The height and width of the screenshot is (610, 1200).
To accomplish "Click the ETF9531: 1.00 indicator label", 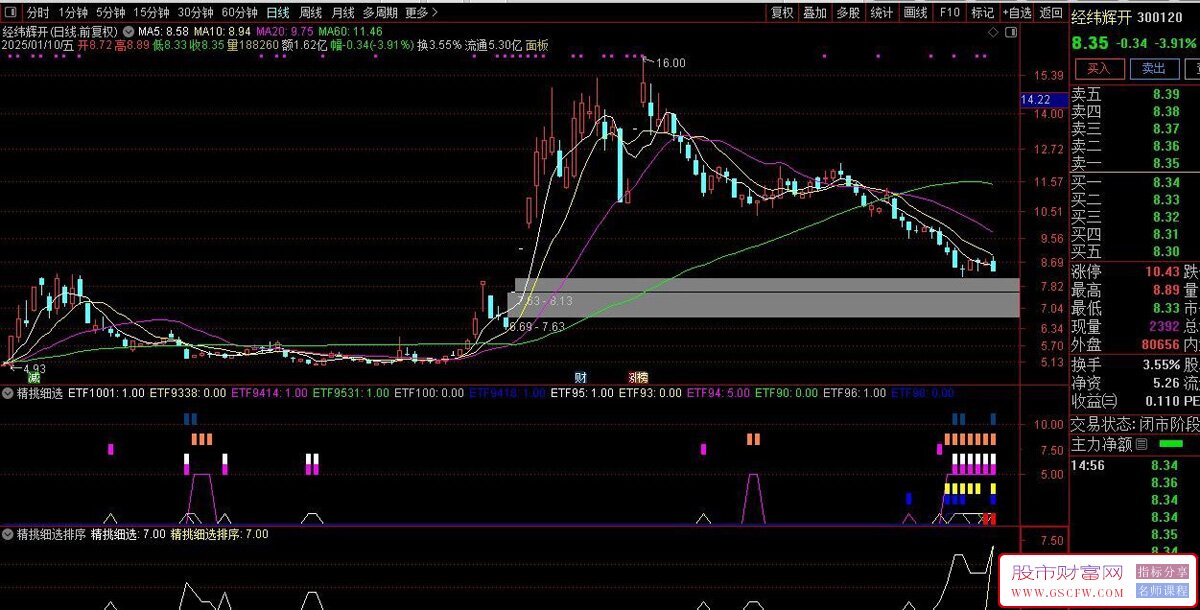I will [350, 394].
